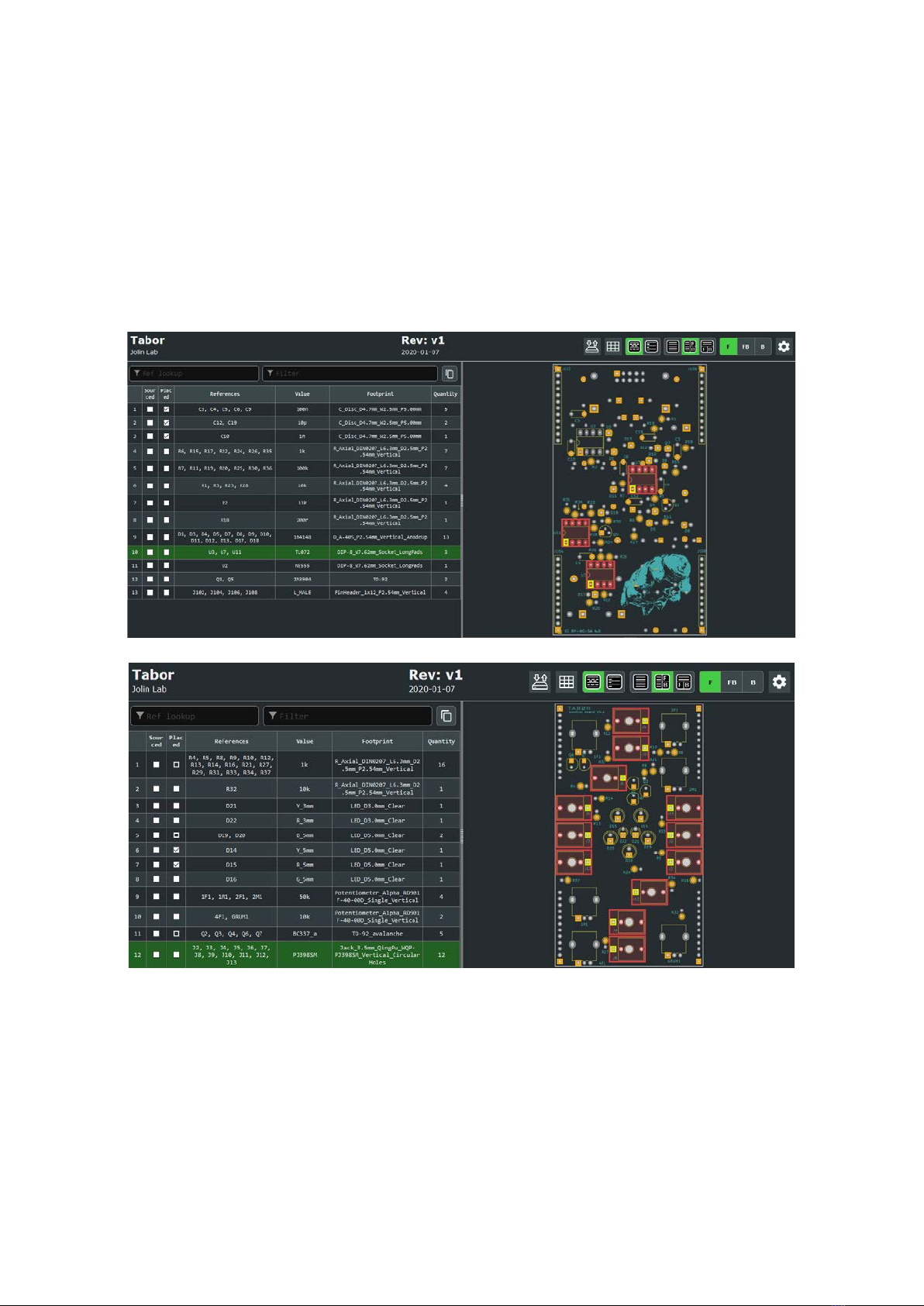Open settings gear in the lower BOM view

click(780, 682)
